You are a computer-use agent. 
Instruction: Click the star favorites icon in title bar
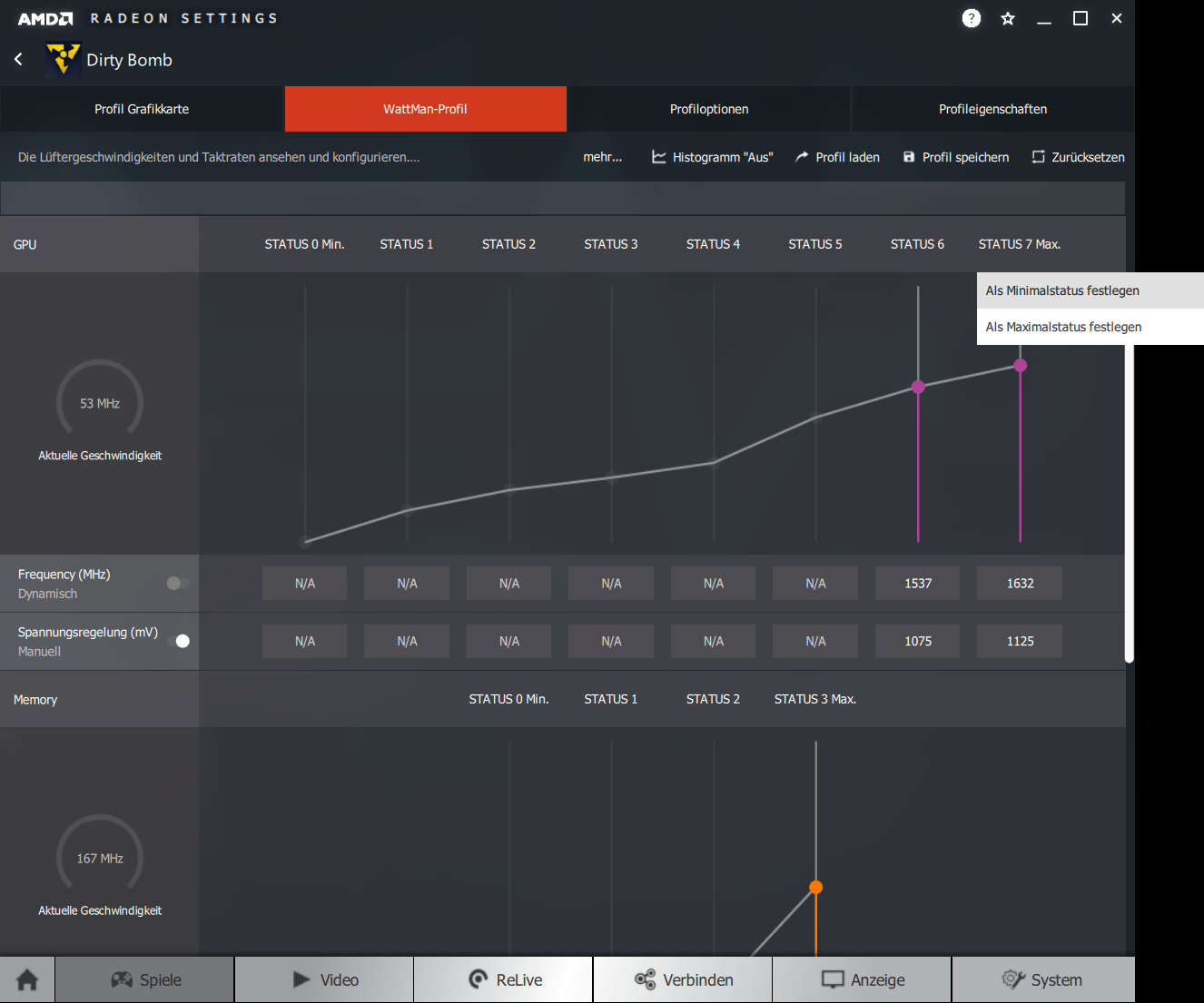click(1008, 18)
